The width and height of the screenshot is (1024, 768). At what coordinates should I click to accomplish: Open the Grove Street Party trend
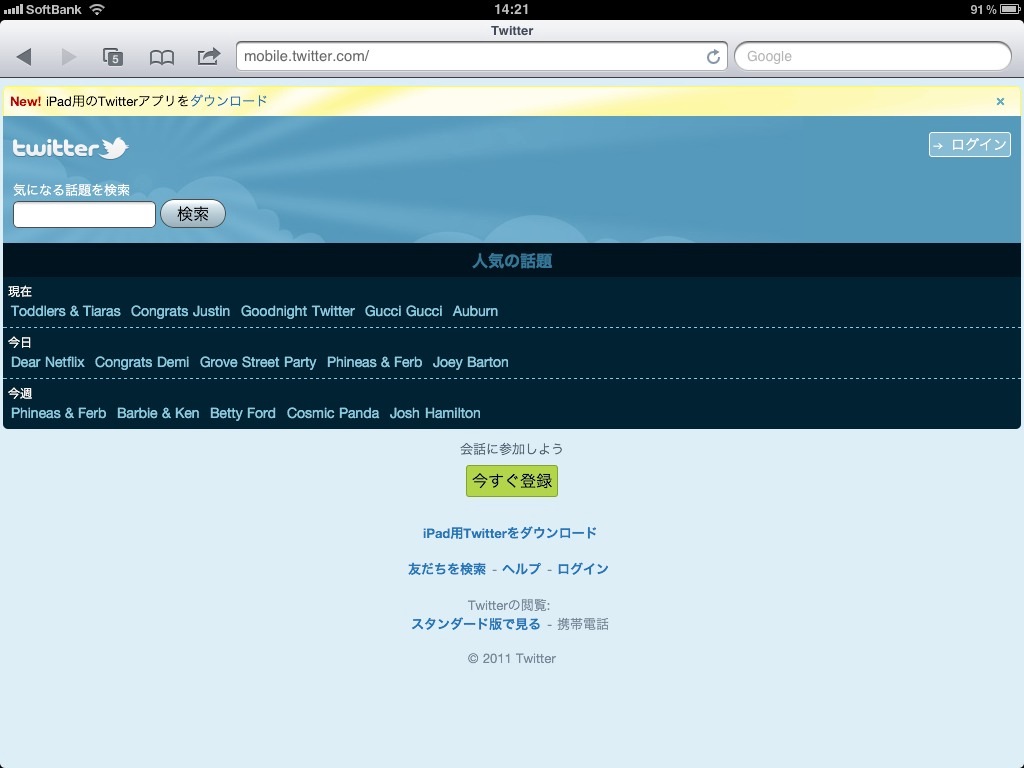coord(258,362)
